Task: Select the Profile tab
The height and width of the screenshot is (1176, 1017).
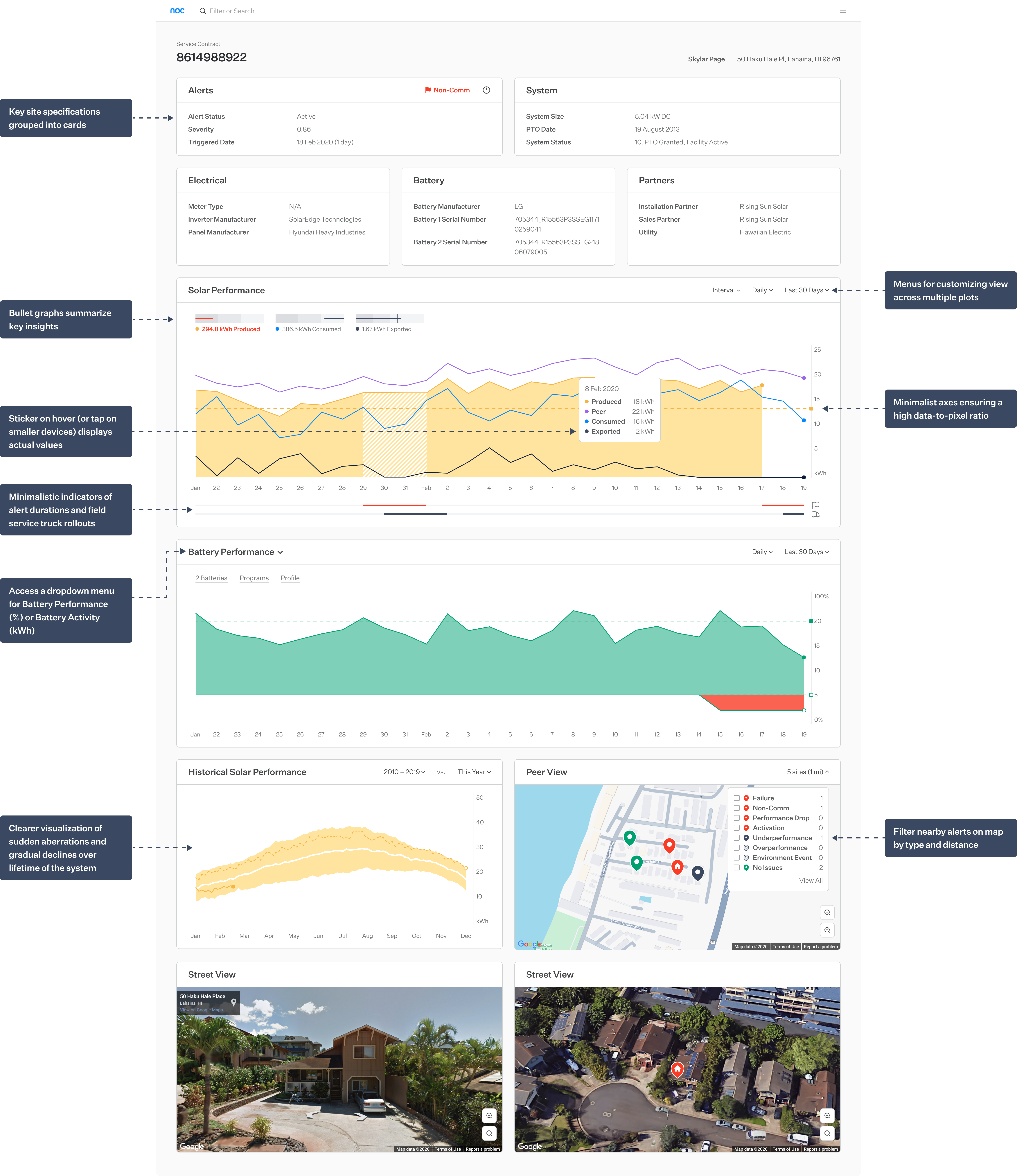Action: pyautogui.click(x=290, y=578)
